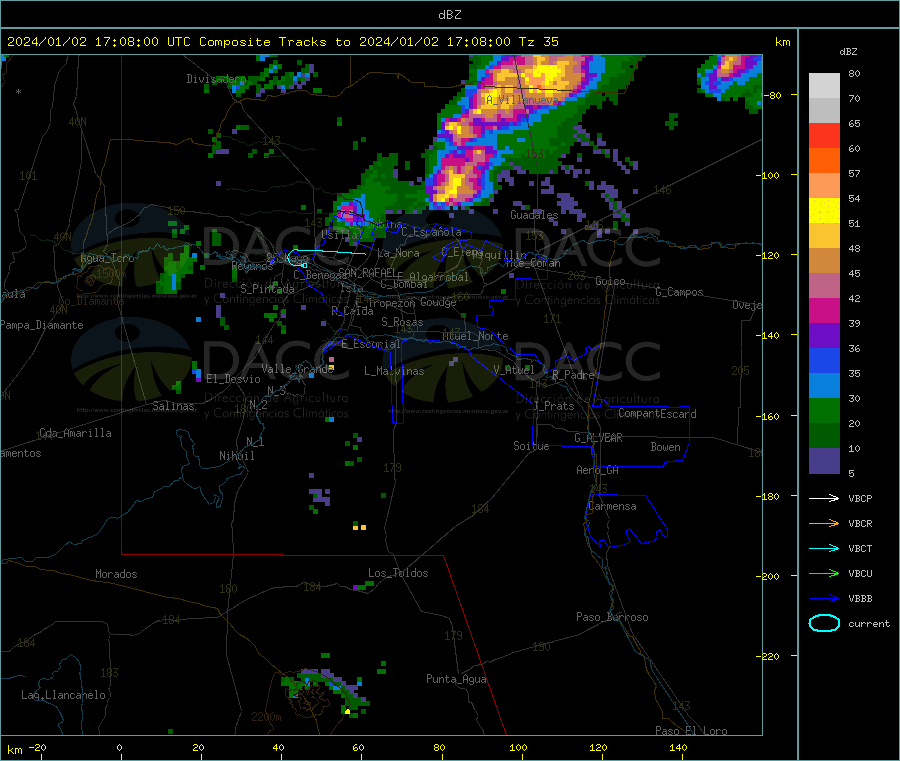Screen dimensions: 900x761
Task: Click the 'Carmensa' map label
Action: (x=612, y=506)
